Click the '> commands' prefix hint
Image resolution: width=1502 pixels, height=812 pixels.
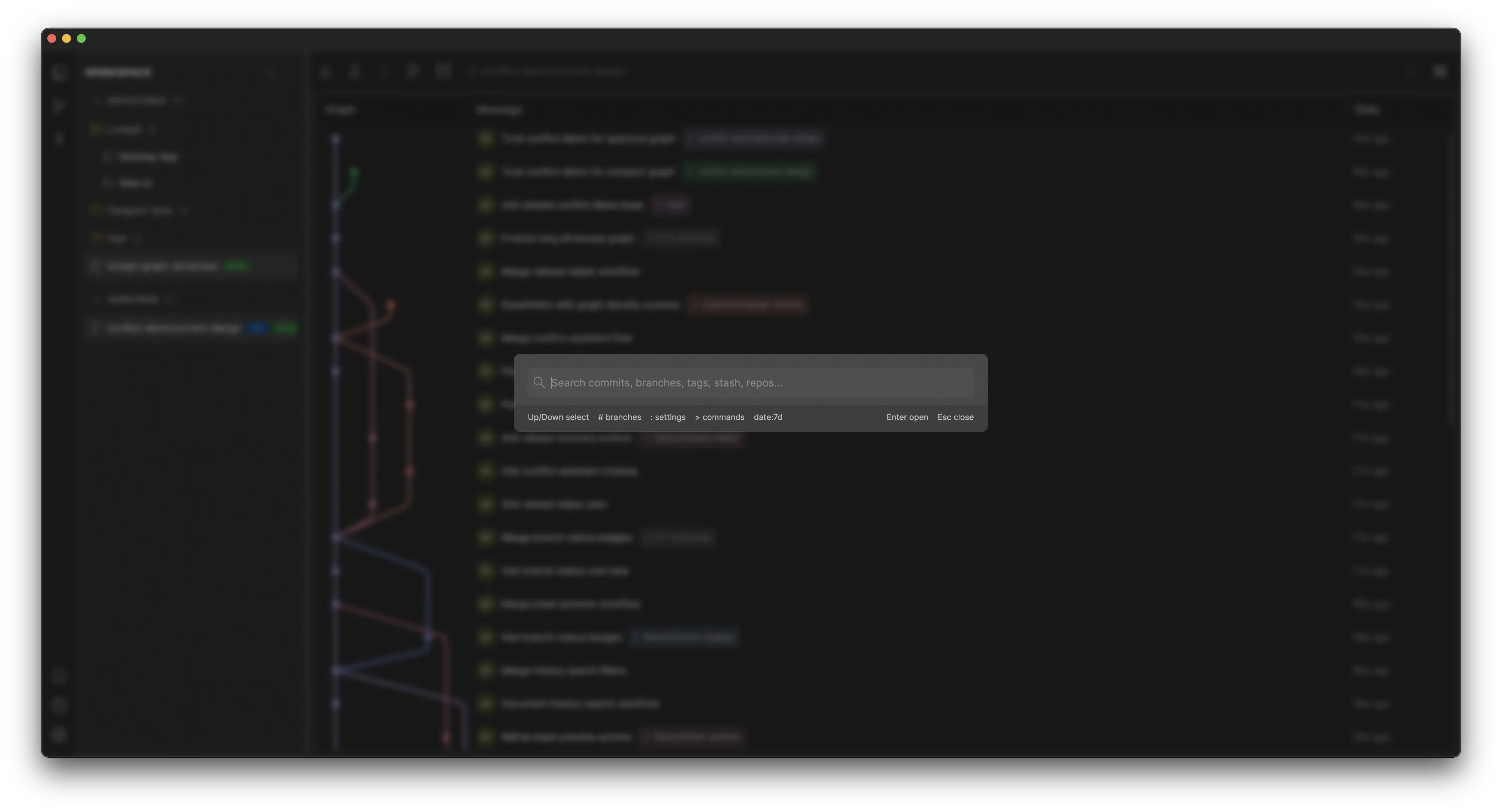[720, 417]
